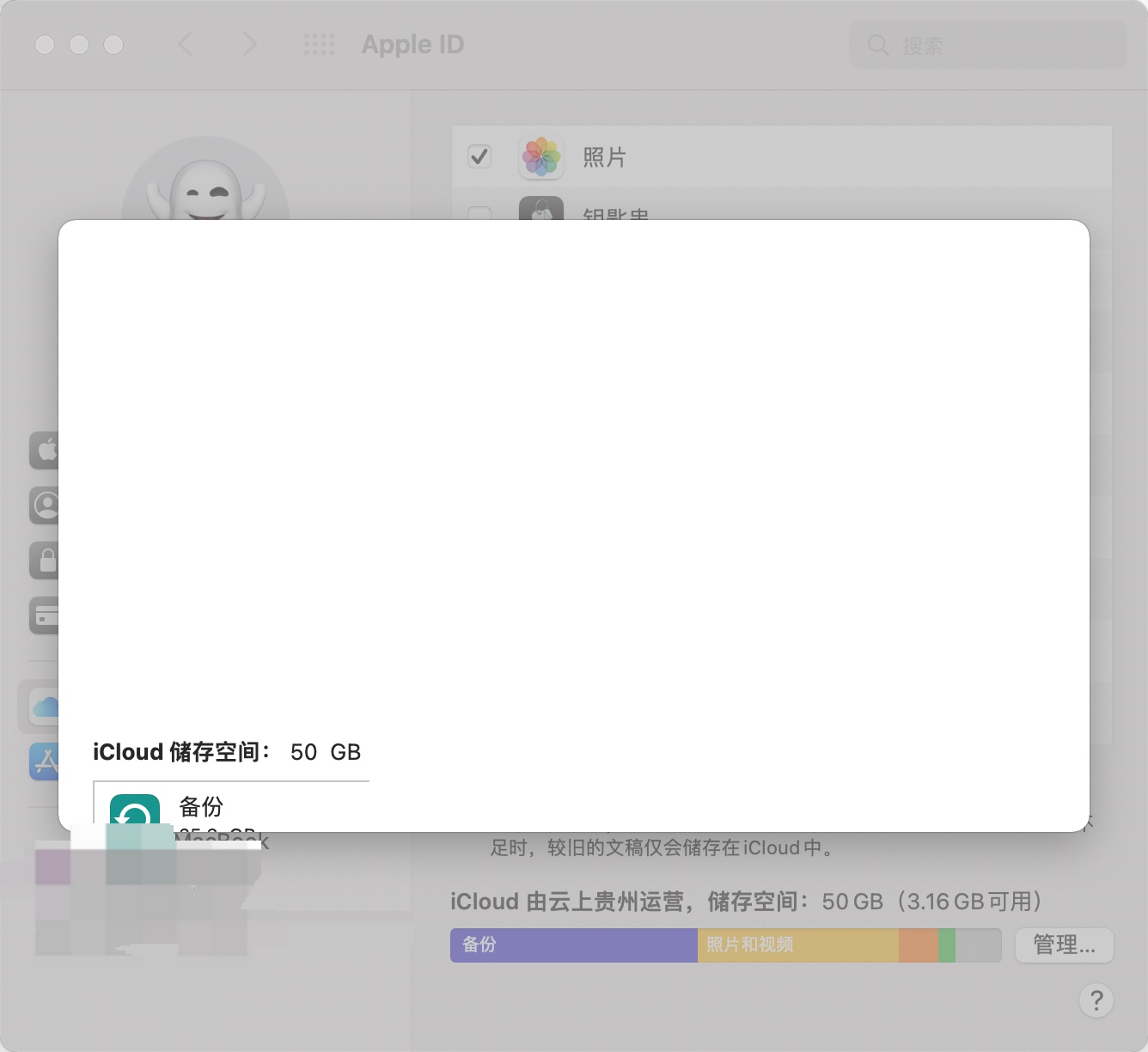Image resolution: width=1148 pixels, height=1052 pixels.
Task: Click the purple 备份 storage bar segment
Action: tap(573, 945)
